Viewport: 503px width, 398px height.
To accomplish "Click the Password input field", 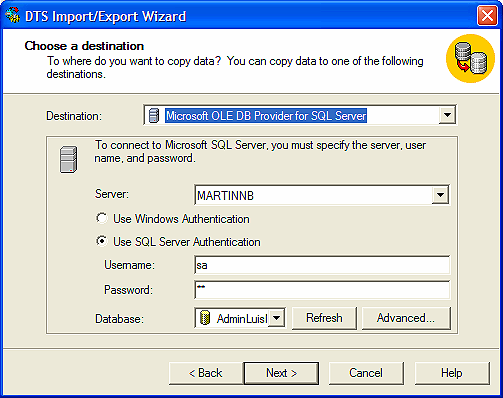I will [x=322, y=290].
